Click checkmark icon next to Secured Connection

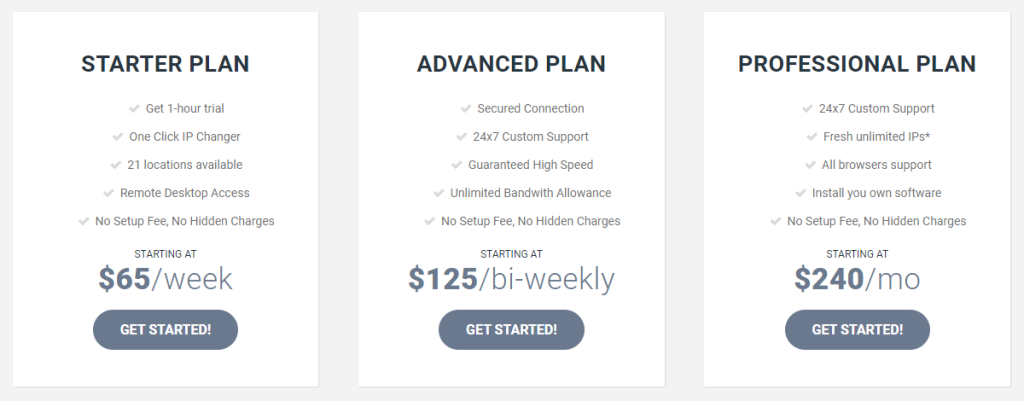(x=466, y=108)
